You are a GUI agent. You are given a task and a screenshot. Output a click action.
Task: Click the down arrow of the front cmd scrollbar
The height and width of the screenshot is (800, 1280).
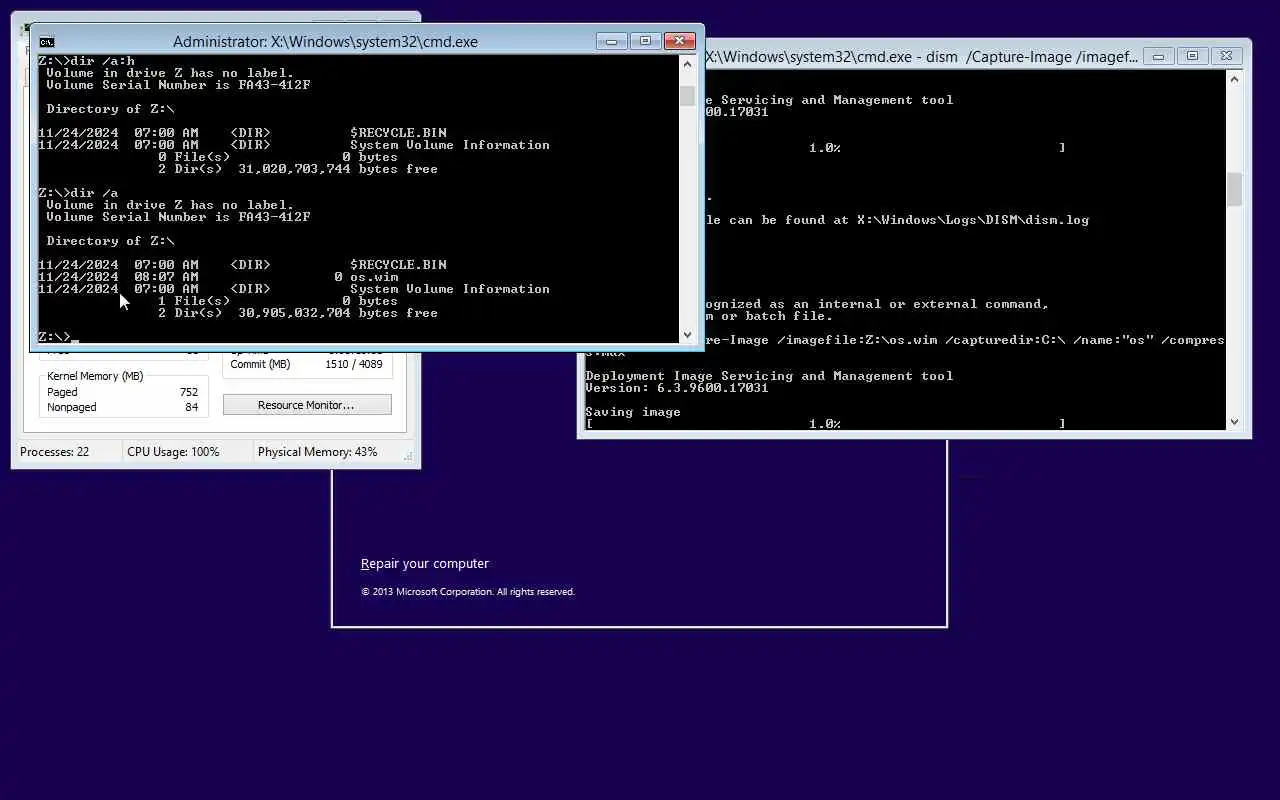[x=687, y=335]
